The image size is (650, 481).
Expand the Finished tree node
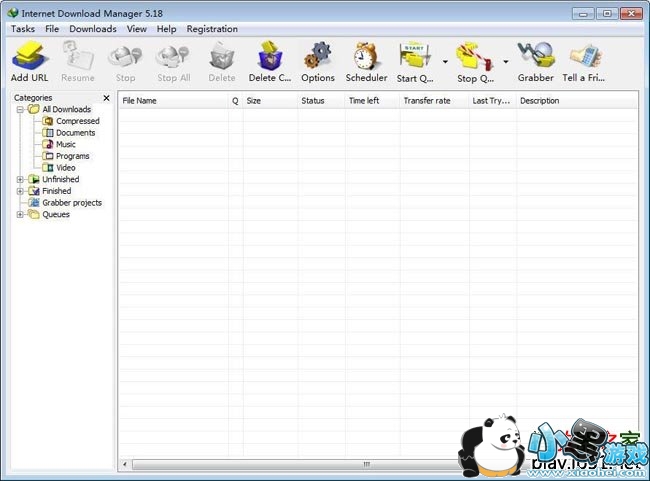tap(19, 191)
